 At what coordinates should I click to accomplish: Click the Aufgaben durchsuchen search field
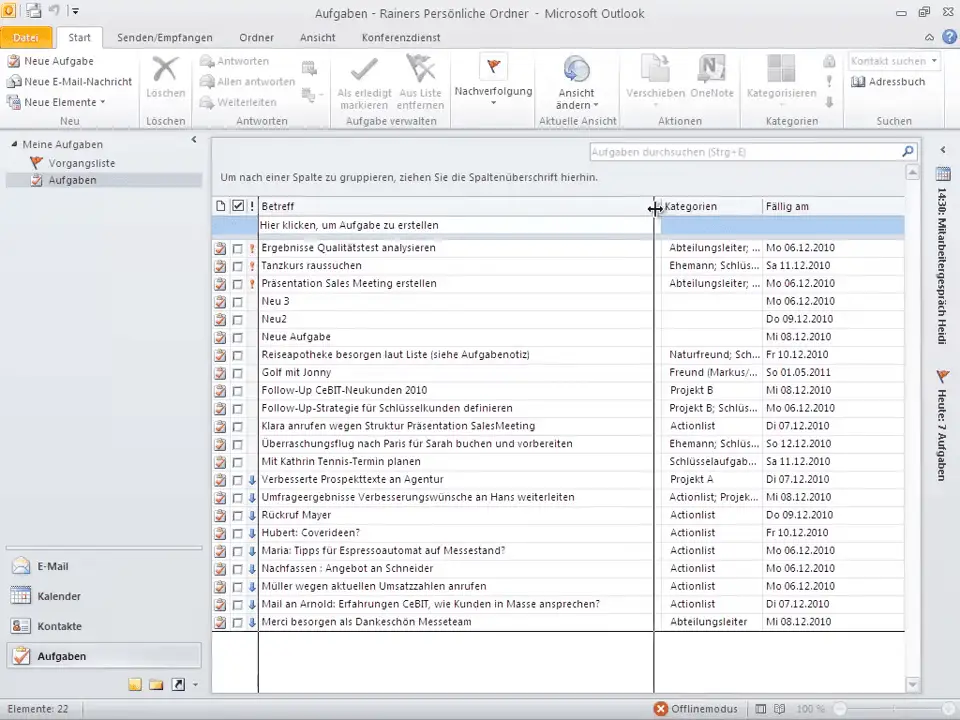coord(742,152)
